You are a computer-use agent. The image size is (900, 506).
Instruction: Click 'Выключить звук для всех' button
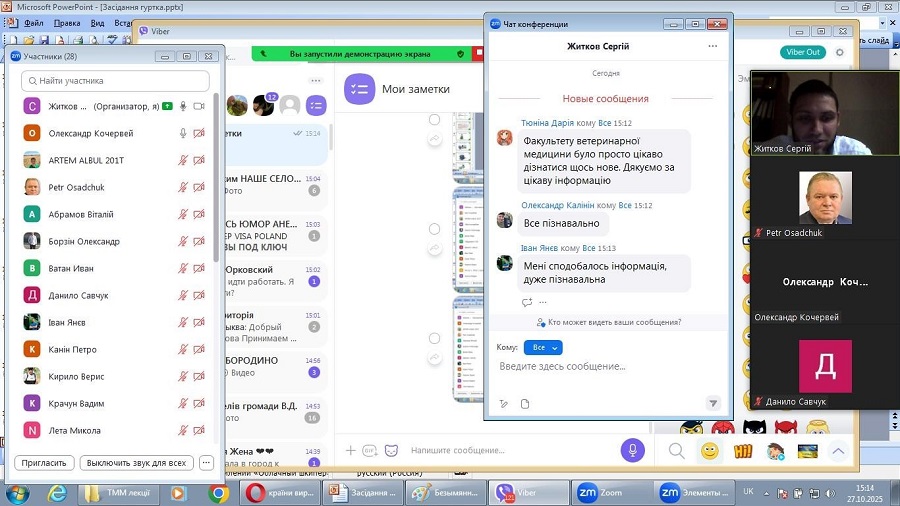coord(136,463)
